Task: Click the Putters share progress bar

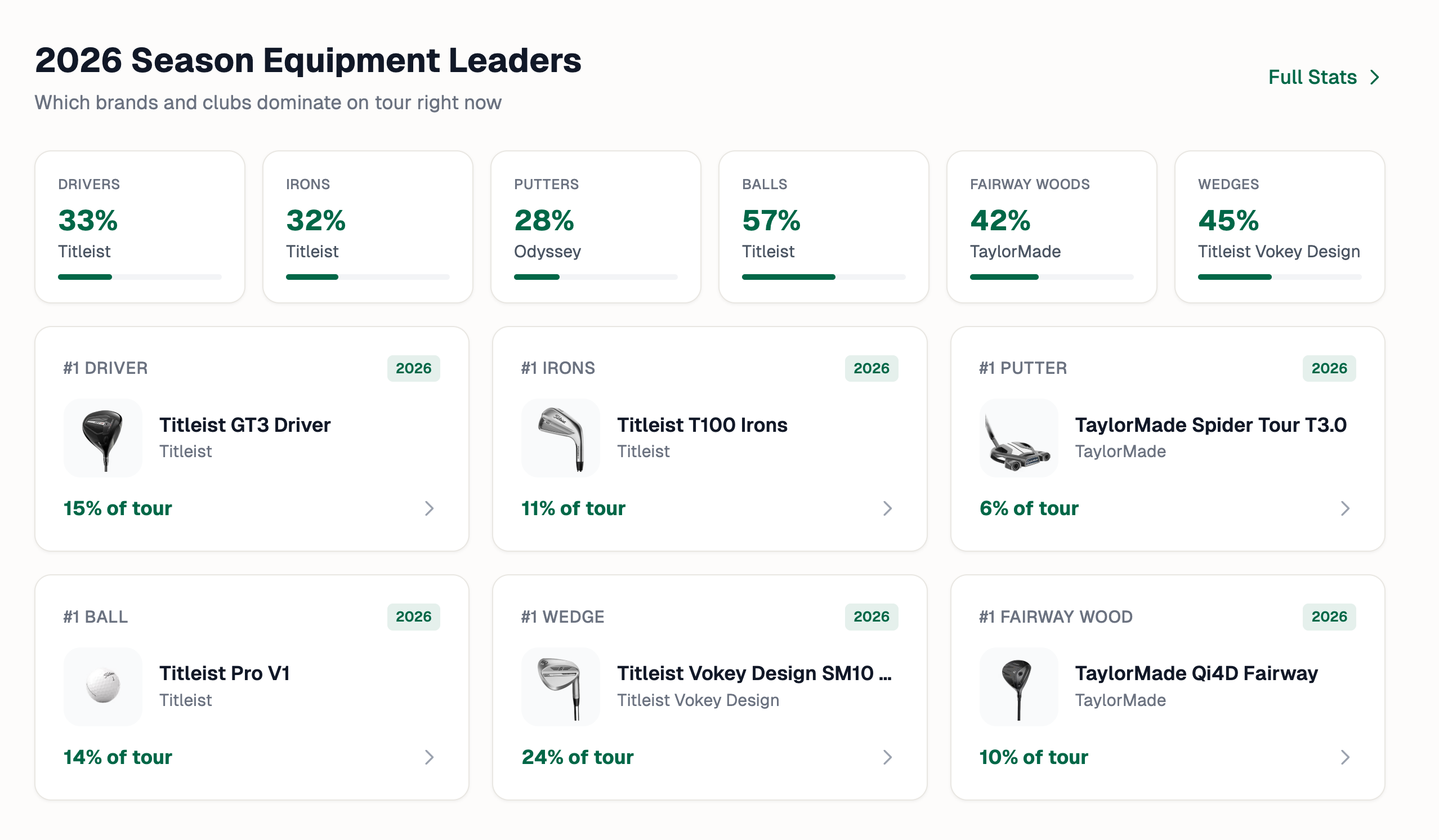Action: click(x=596, y=277)
